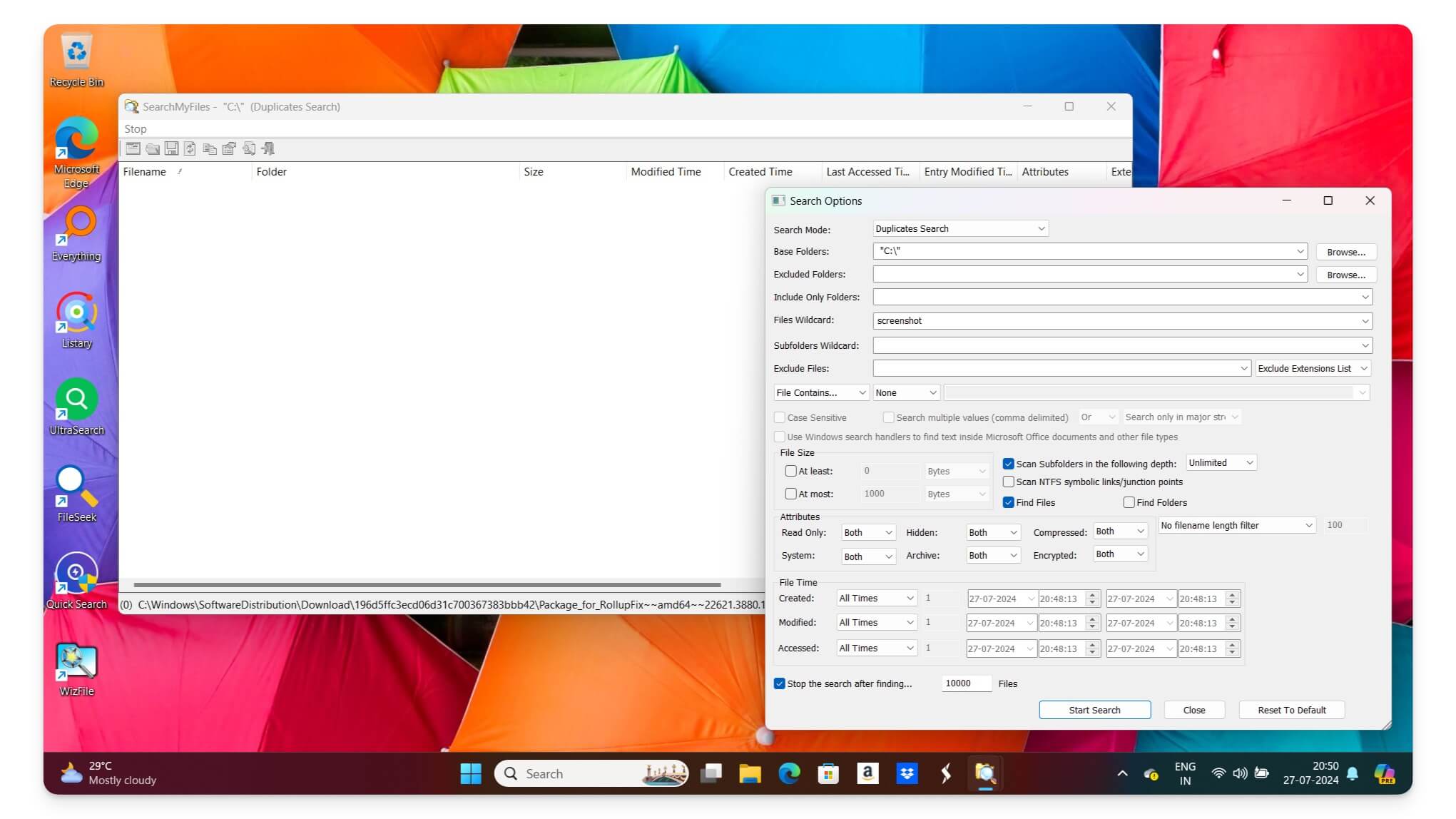Expand the Read Only attribute dropdown

(867, 533)
